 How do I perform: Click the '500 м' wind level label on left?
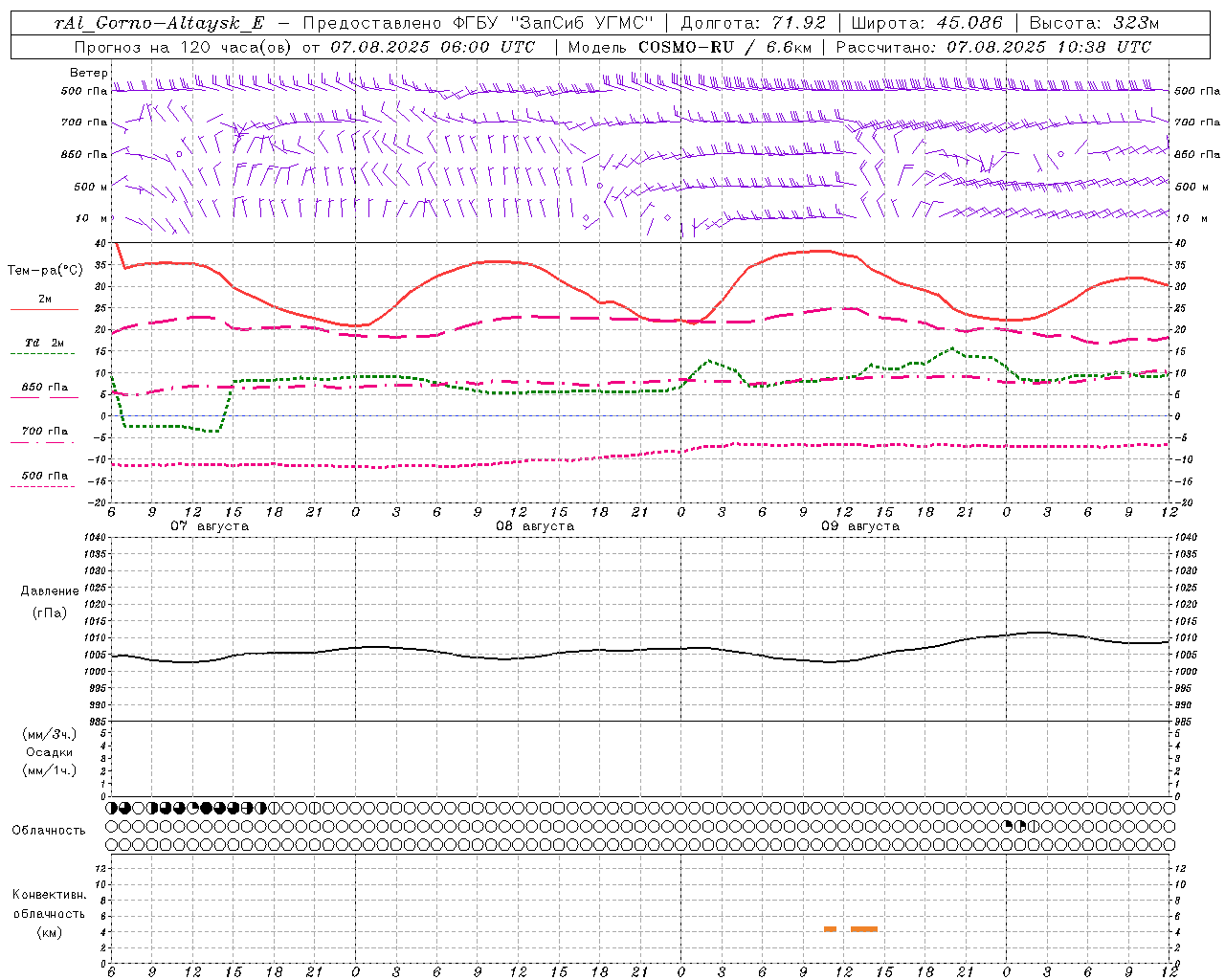[91, 187]
